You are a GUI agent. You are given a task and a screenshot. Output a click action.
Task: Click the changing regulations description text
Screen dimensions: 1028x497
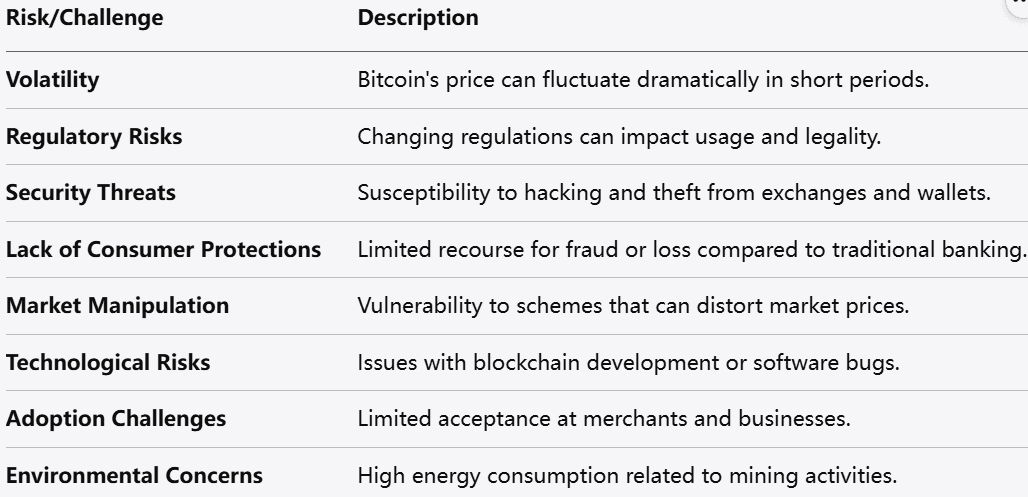(619, 137)
